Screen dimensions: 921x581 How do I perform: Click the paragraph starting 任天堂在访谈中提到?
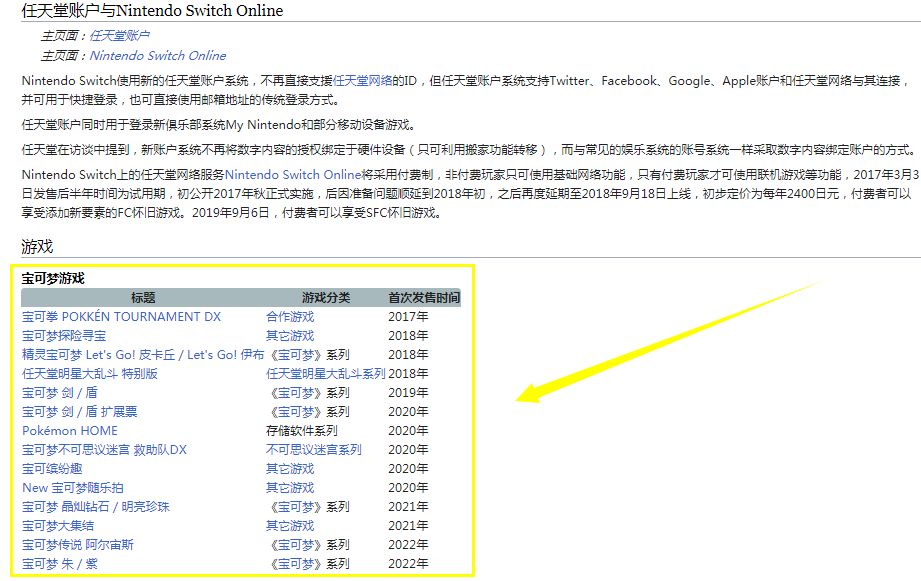(469, 150)
